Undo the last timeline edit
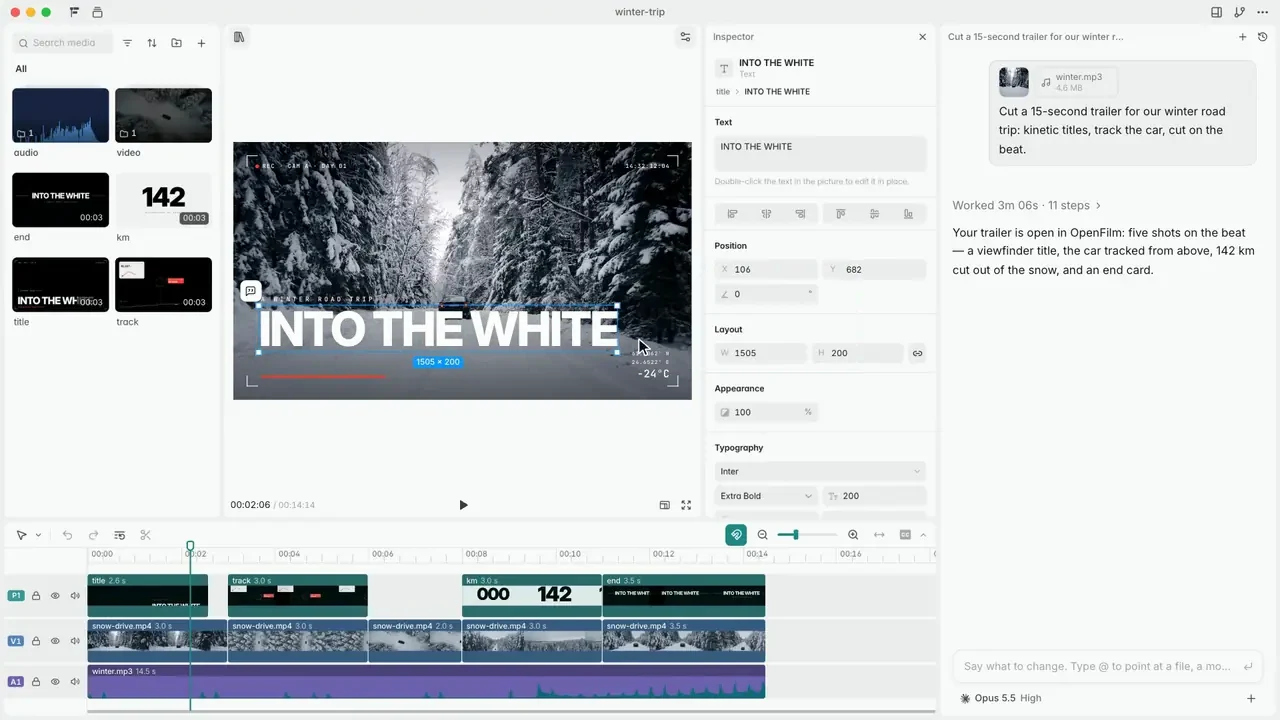This screenshot has width=1280, height=720. (x=67, y=535)
